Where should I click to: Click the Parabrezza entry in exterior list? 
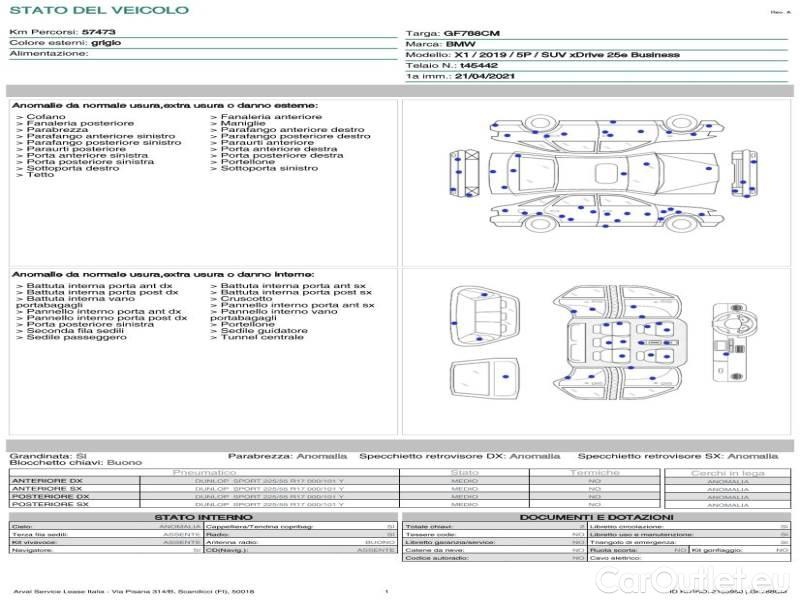pyautogui.click(x=52, y=130)
